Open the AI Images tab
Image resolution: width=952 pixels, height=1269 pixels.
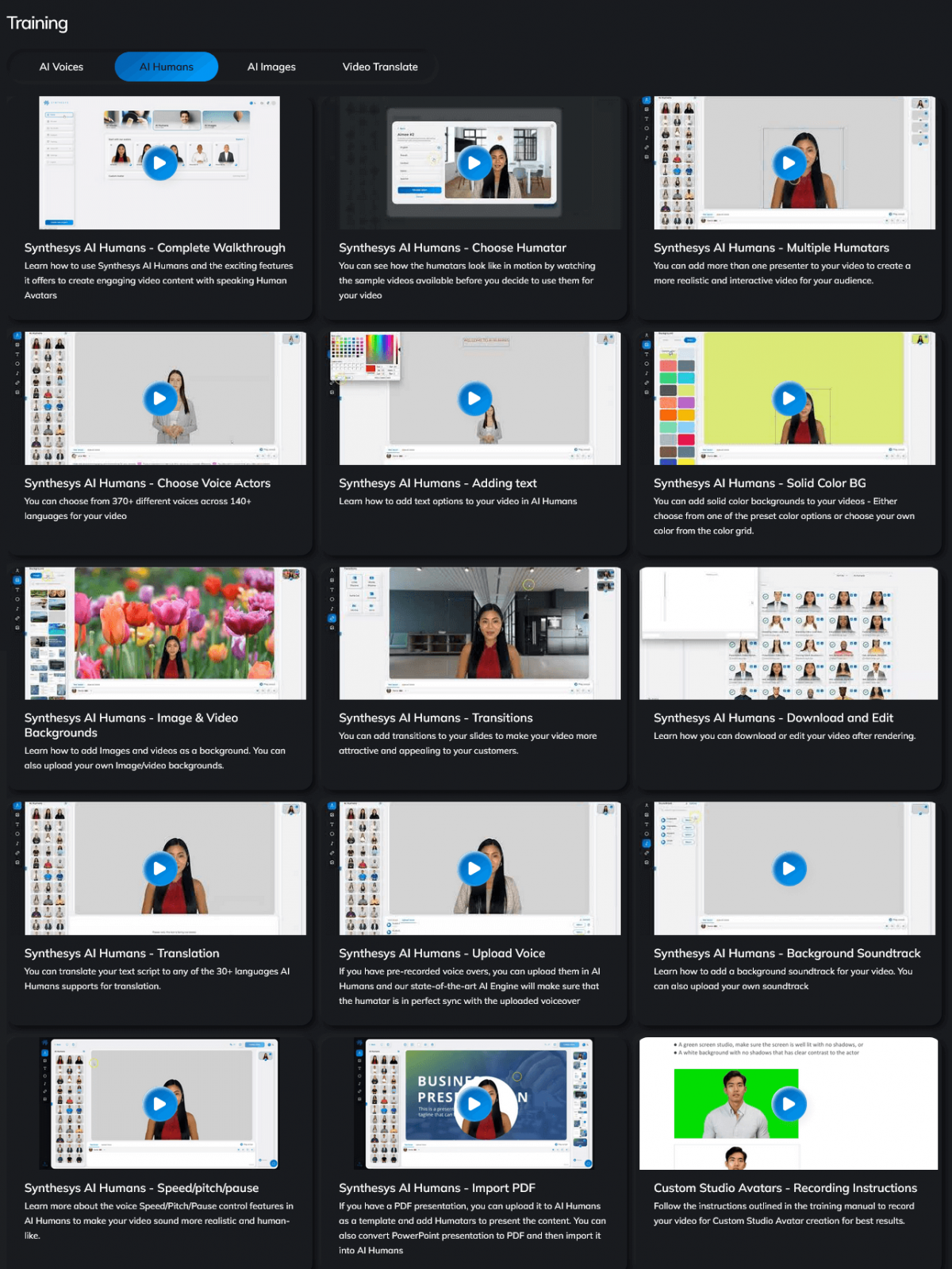(x=271, y=67)
